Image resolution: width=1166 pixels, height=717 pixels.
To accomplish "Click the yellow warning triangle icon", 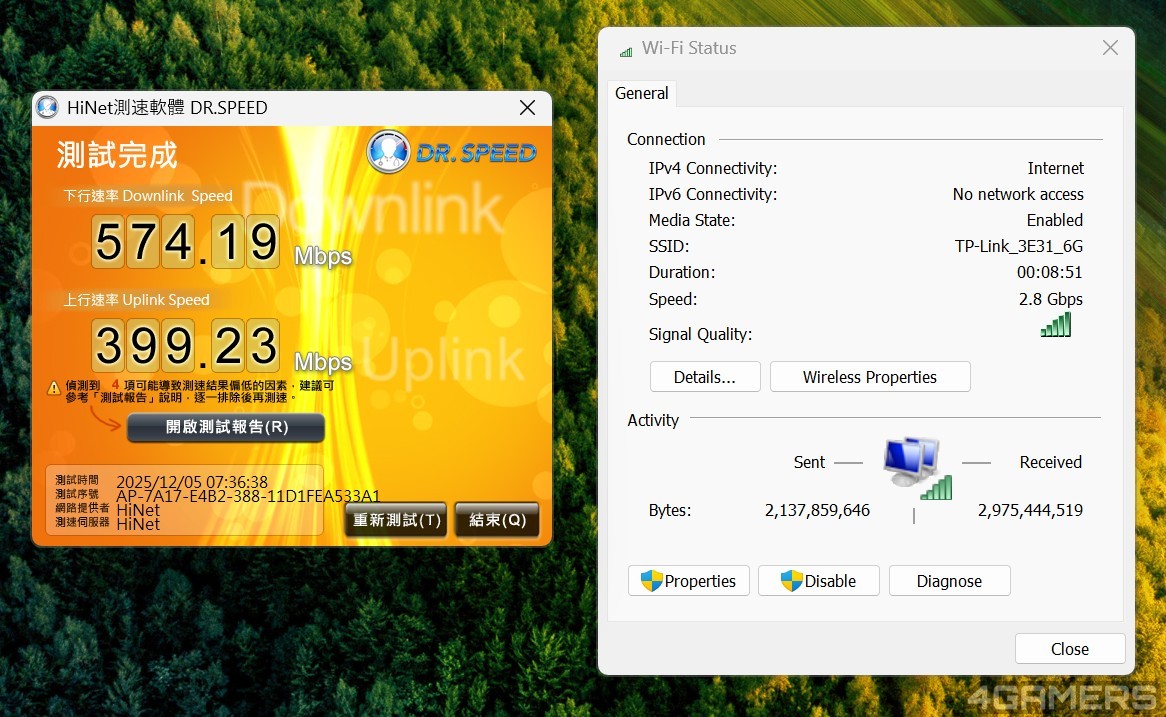I will coord(53,388).
